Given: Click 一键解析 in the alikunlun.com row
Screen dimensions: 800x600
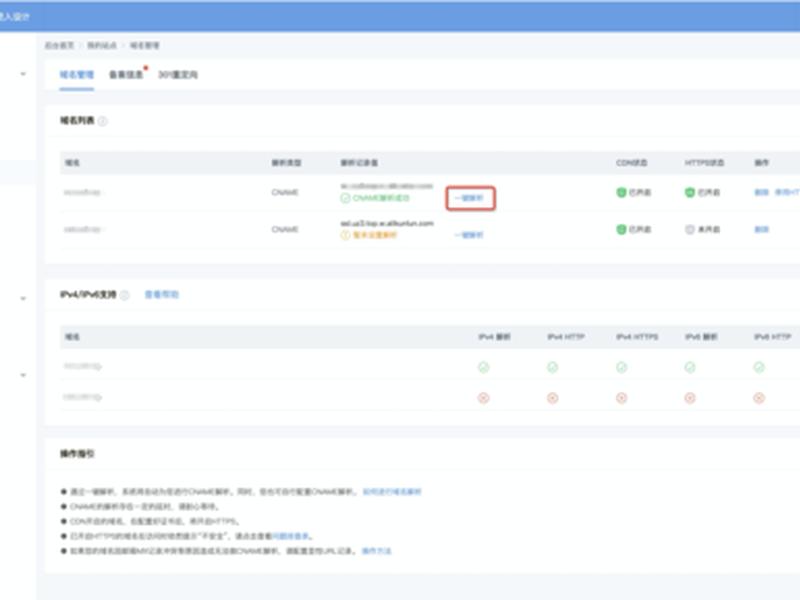Looking at the screenshot, I should pyautogui.click(x=469, y=235).
